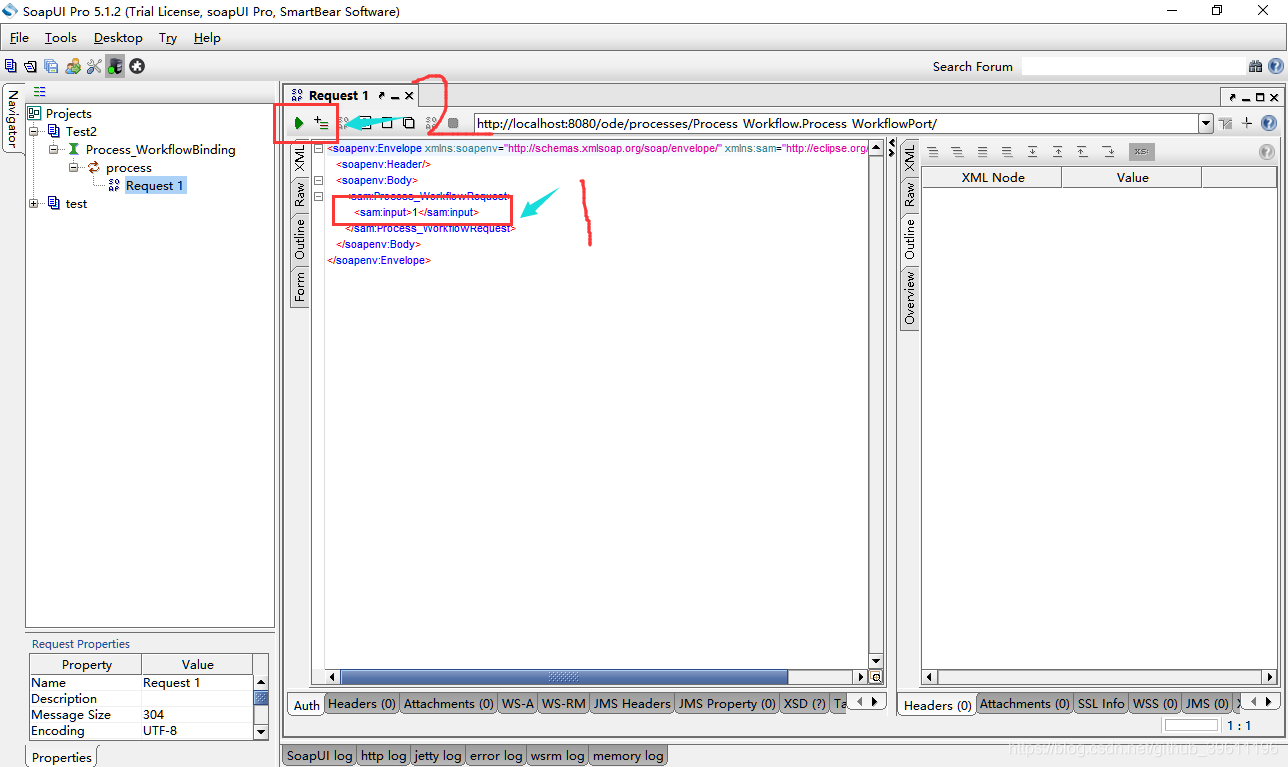
Task: Open Preferences with the tools icon
Action: click(x=94, y=66)
